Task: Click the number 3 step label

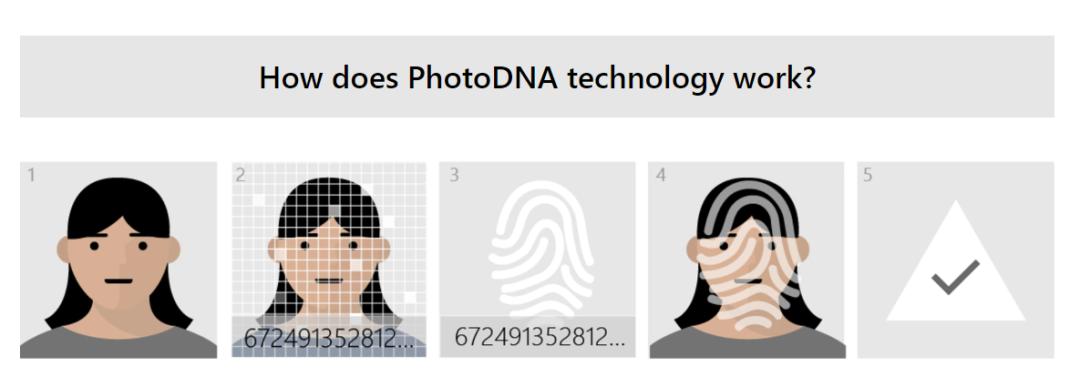Action: [454, 175]
